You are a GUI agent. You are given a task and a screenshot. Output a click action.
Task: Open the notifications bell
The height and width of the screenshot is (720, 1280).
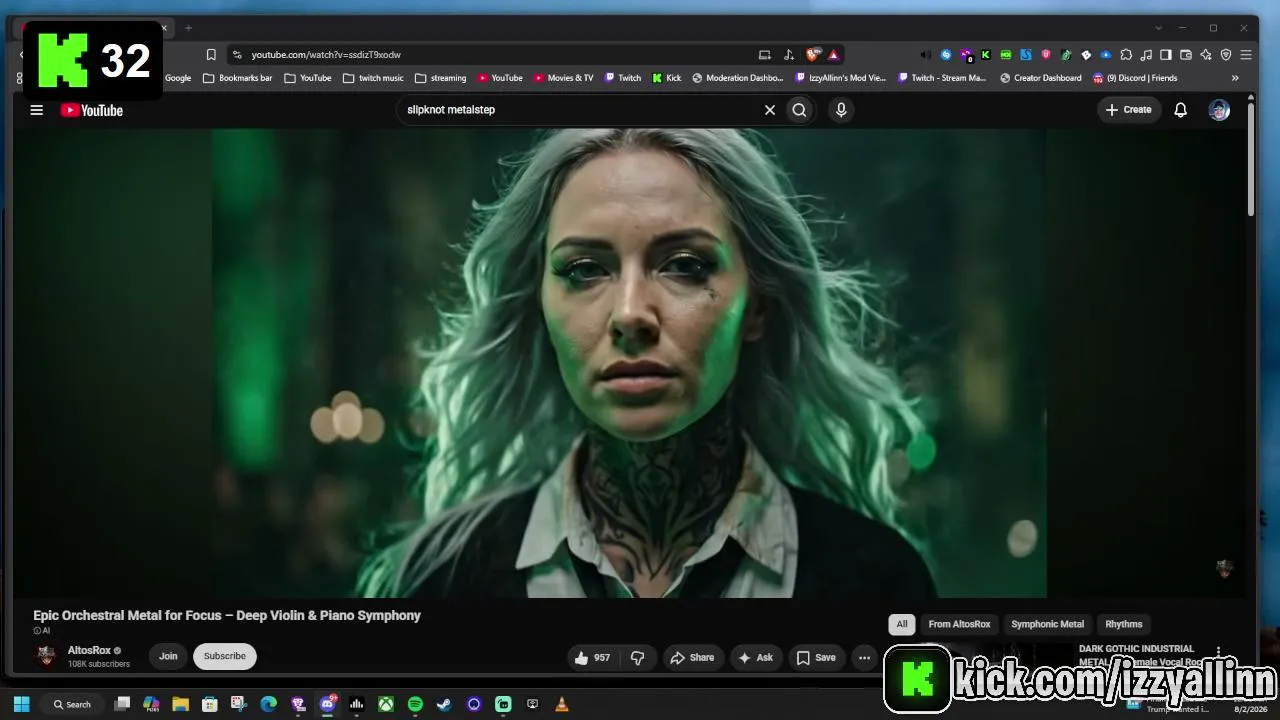click(1180, 110)
